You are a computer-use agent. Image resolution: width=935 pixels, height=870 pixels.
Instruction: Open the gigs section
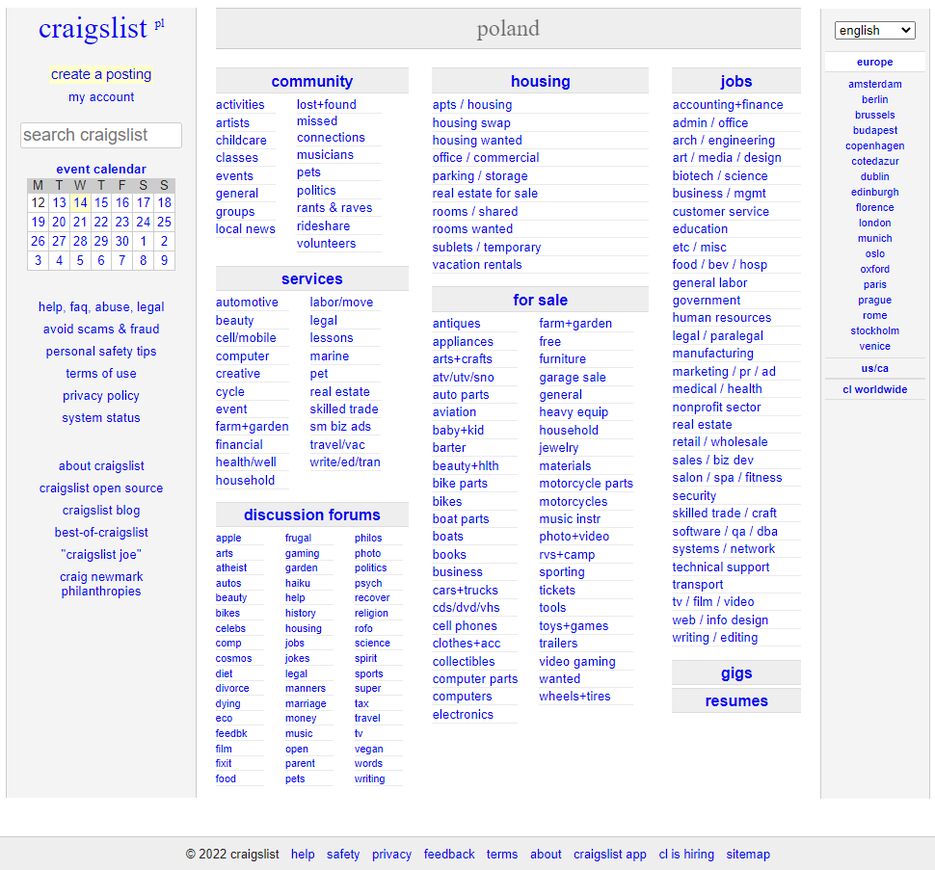[736, 673]
